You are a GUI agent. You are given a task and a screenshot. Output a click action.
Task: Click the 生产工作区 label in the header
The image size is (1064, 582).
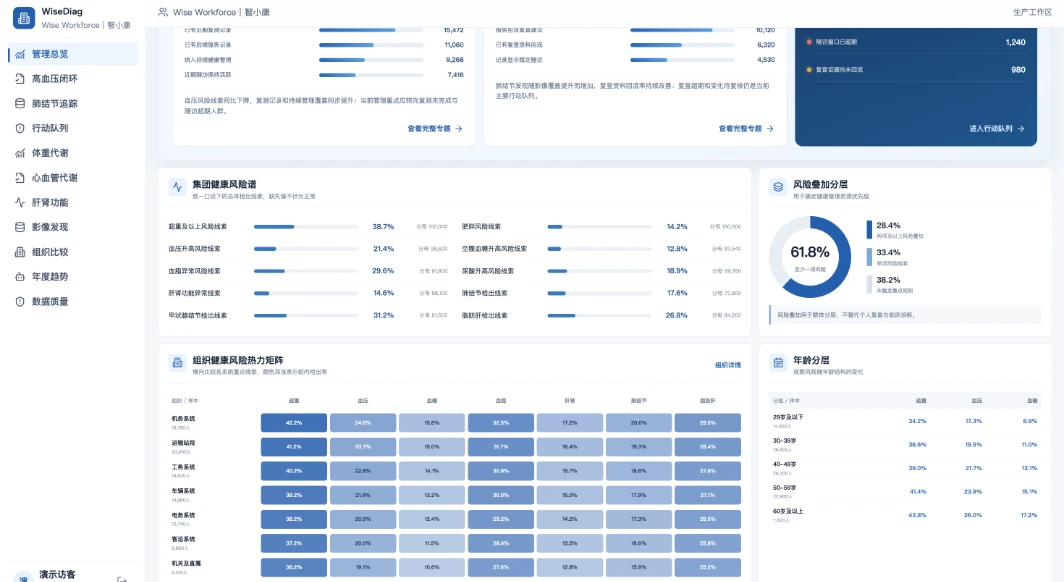click(x=1032, y=12)
